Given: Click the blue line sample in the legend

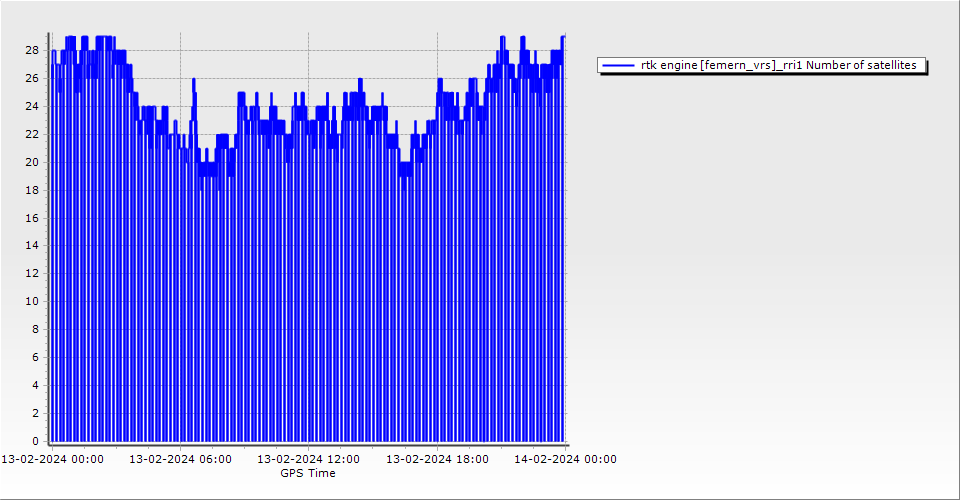Looking at the screenshot, I should (619, 65).
